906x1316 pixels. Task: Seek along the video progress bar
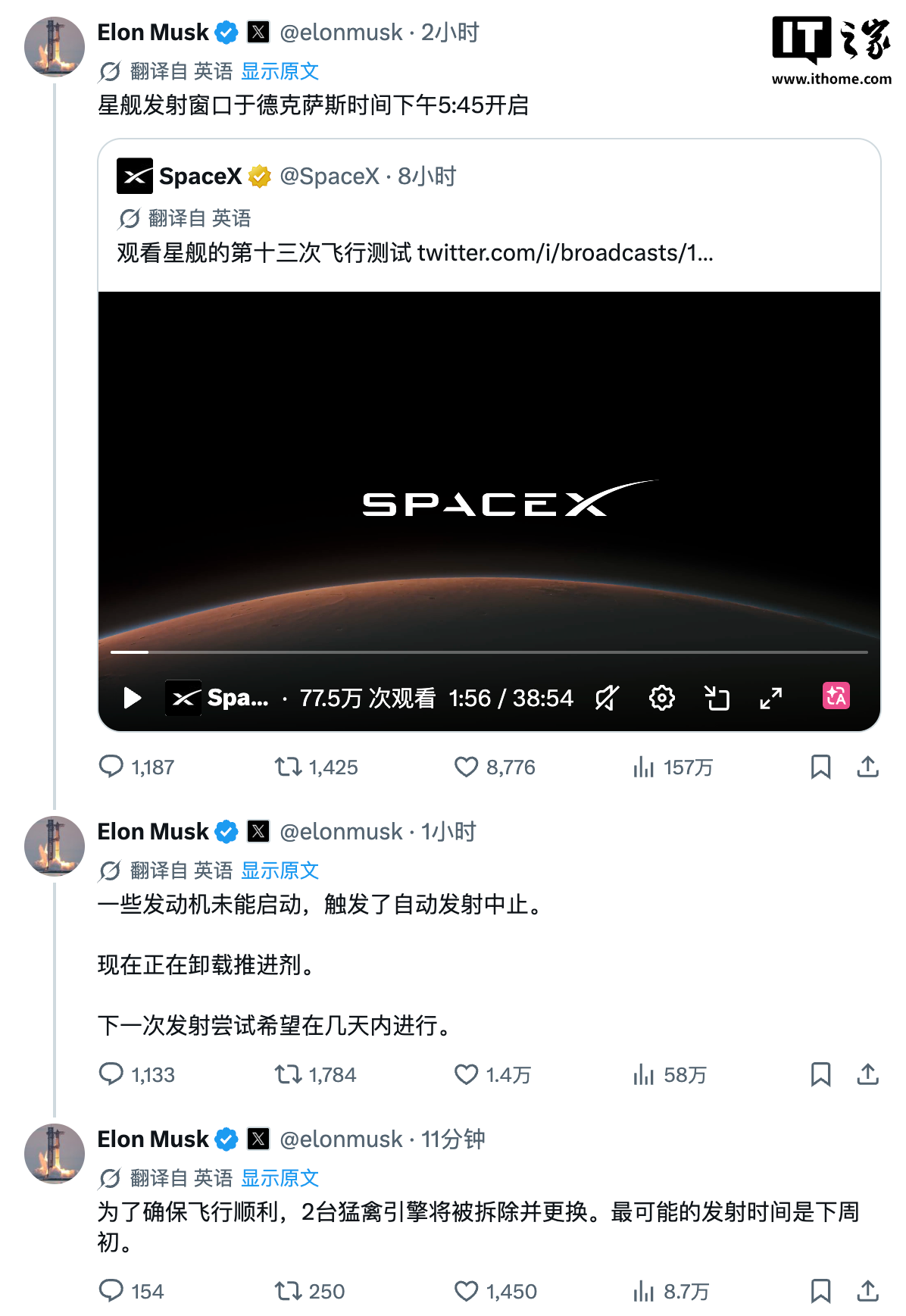click(x=489, y=652)
